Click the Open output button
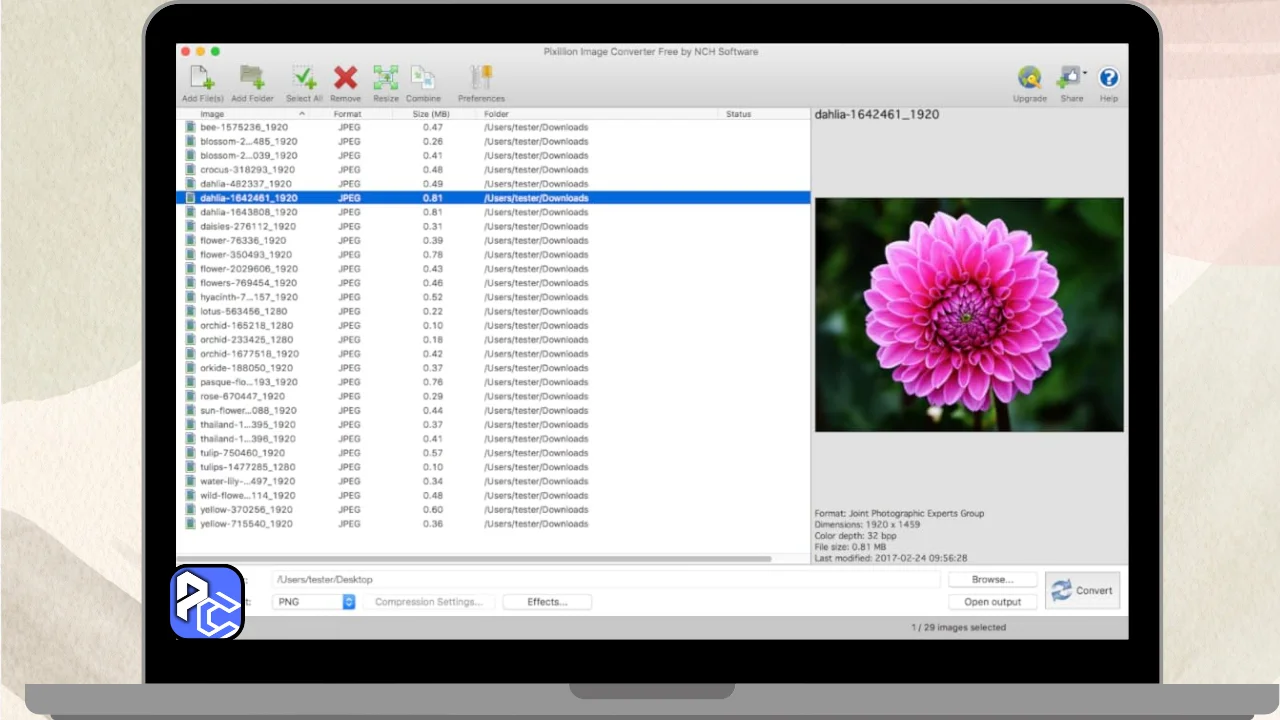 click(992, 602)
